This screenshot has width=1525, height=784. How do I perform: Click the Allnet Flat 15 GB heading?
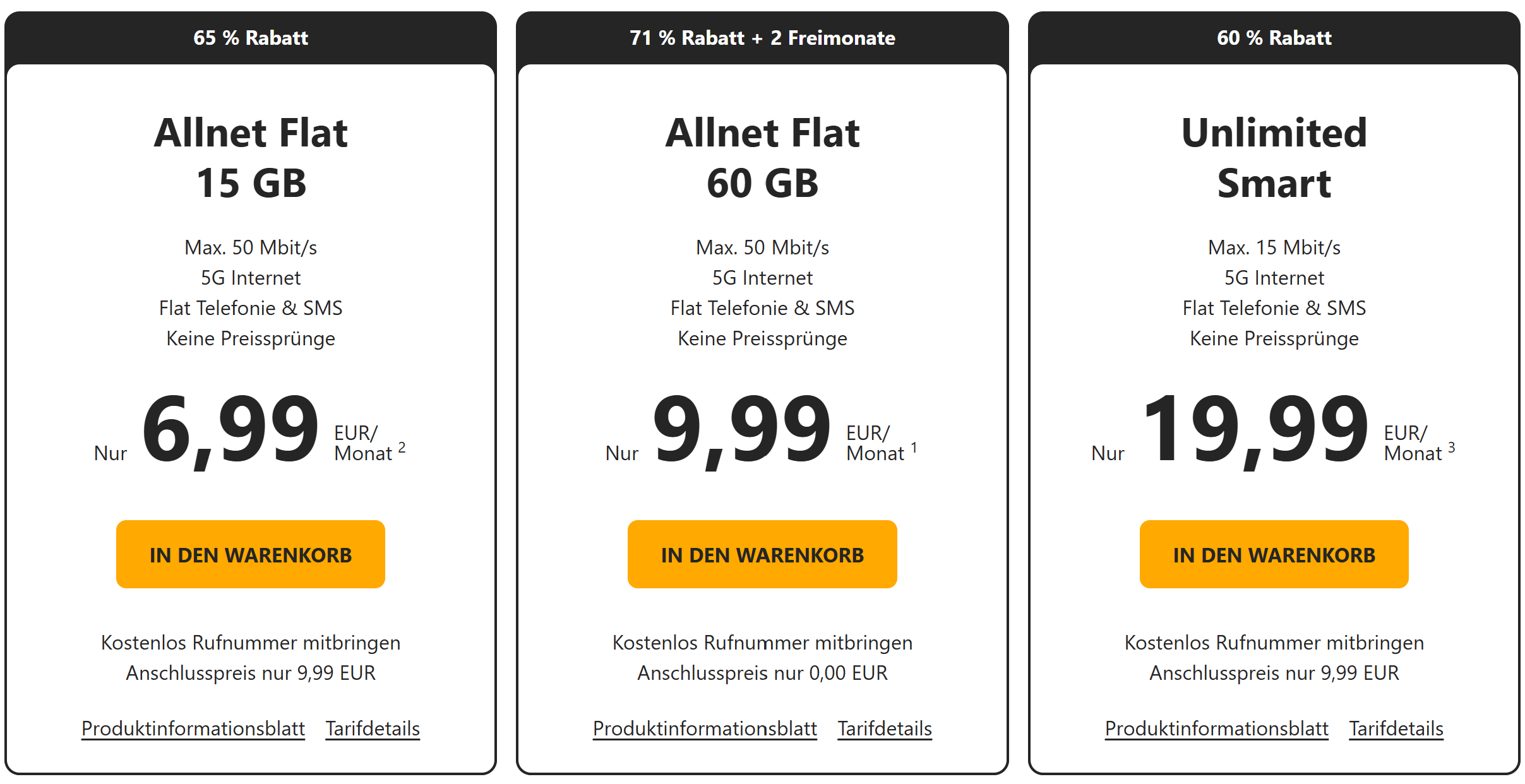[x=251, y=158]
